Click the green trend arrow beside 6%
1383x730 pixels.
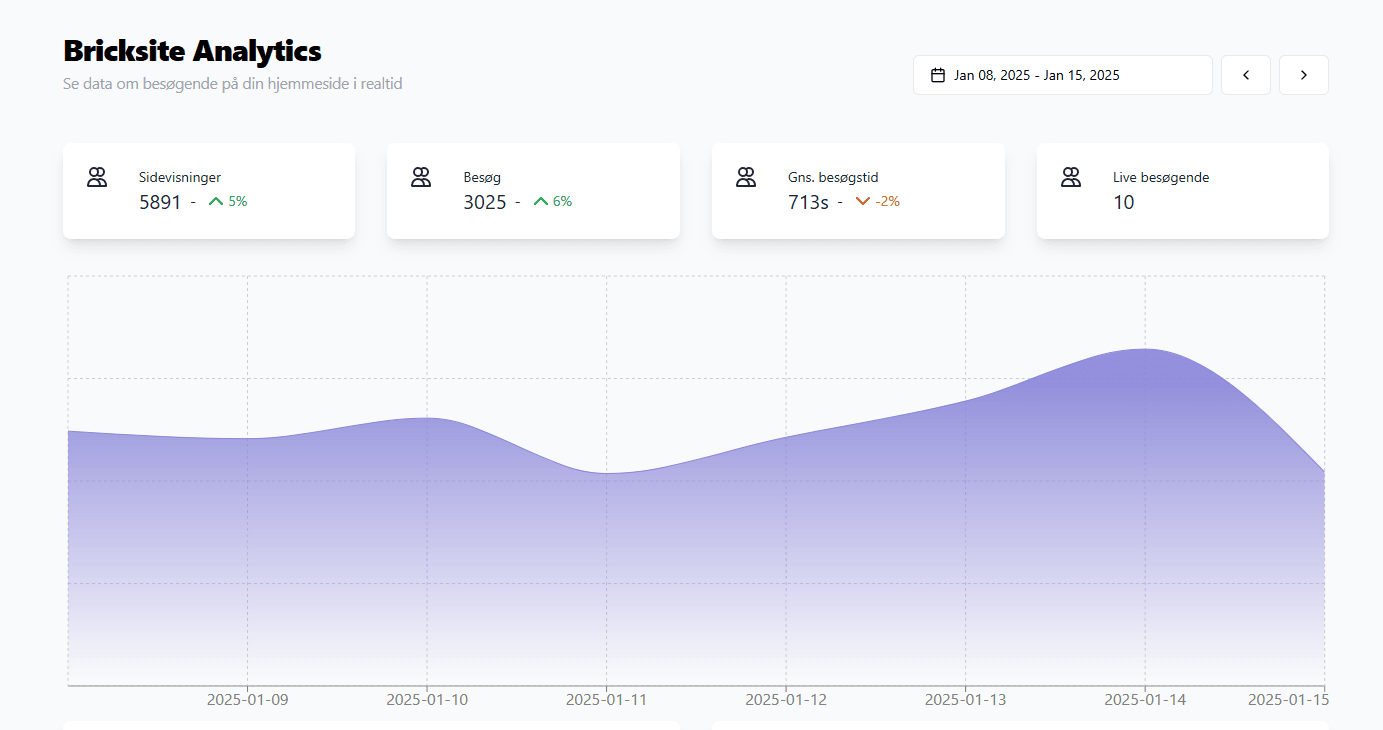[x=541, y=201]
